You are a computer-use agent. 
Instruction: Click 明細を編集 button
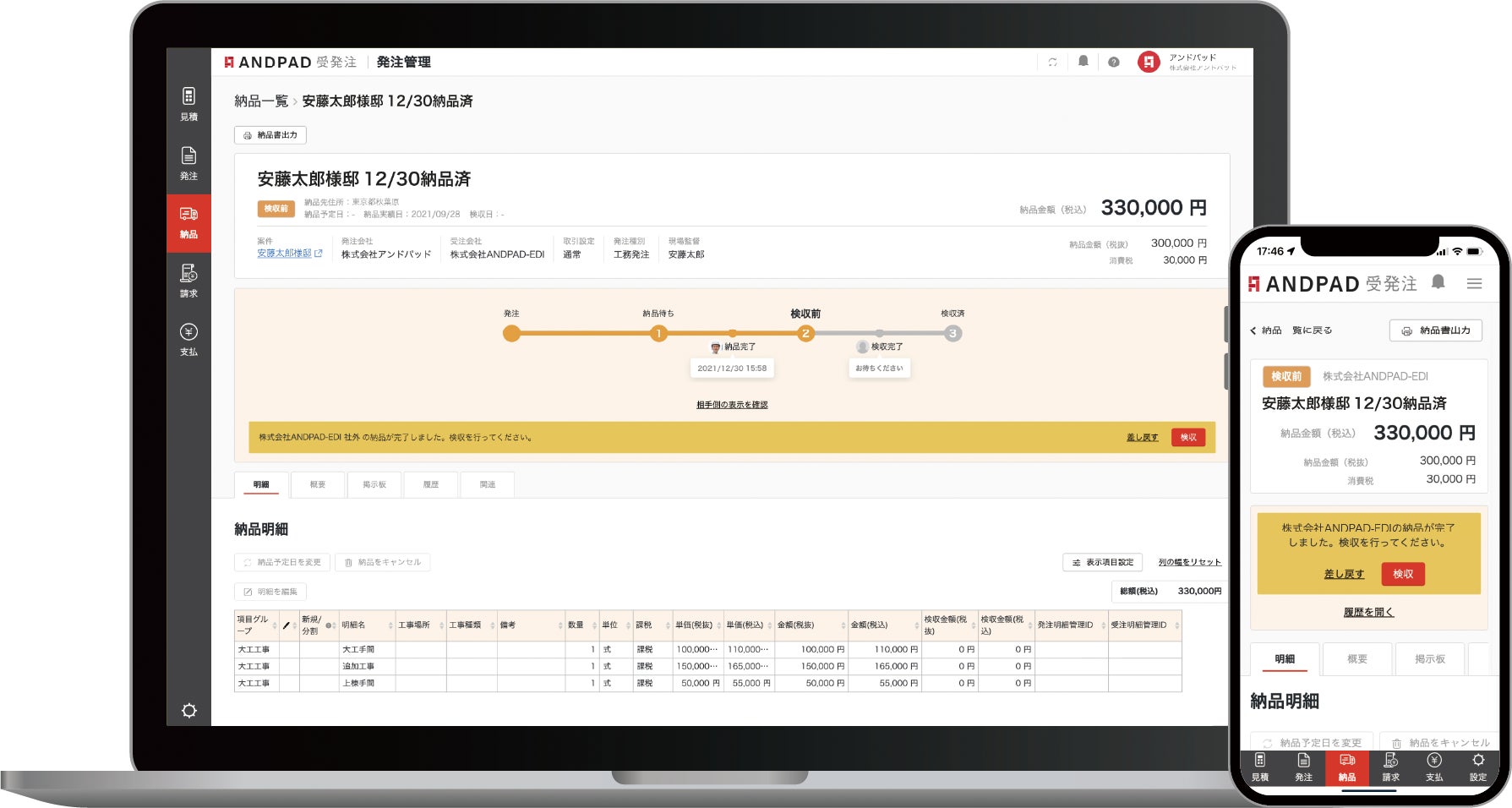tap(270, 592)
